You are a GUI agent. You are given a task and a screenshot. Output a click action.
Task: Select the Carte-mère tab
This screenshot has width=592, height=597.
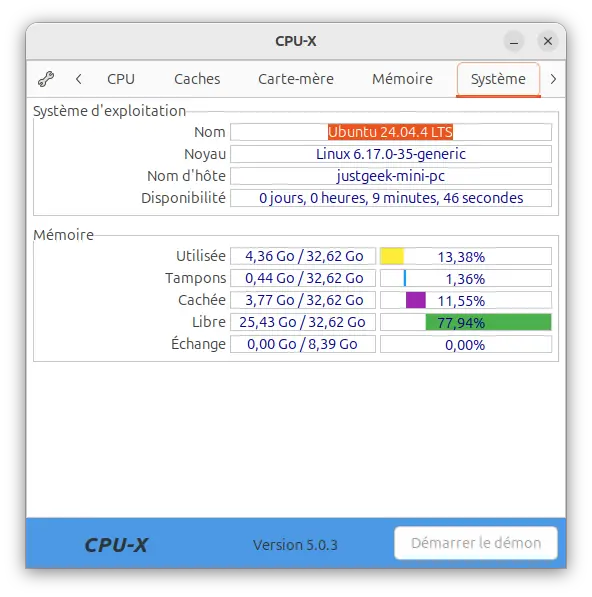[296, 79]
